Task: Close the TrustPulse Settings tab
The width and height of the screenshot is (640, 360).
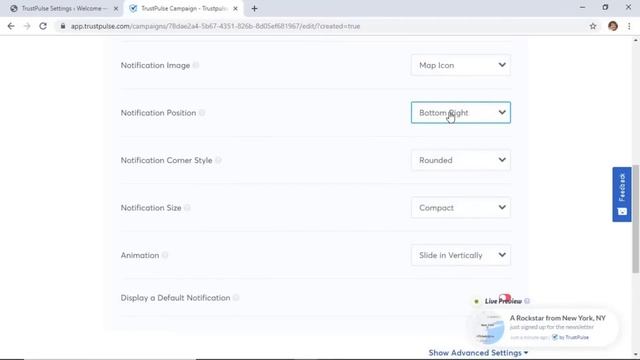Action: [x=116, y=8]
